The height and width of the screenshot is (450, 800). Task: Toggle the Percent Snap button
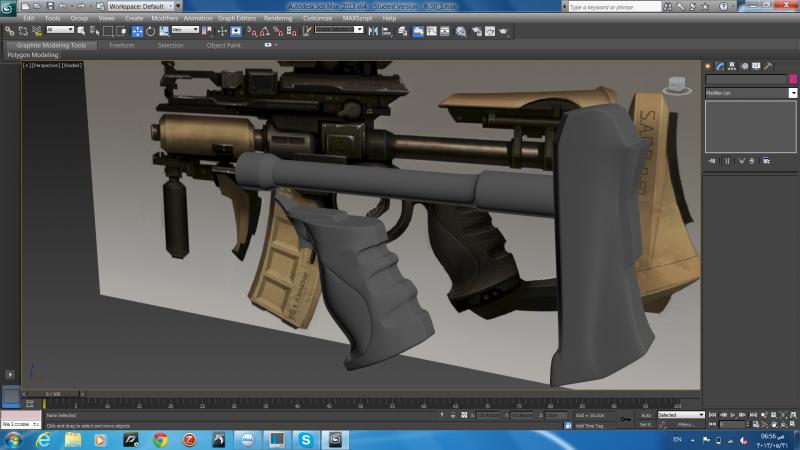pyautogui.click(x=278, y=31)
